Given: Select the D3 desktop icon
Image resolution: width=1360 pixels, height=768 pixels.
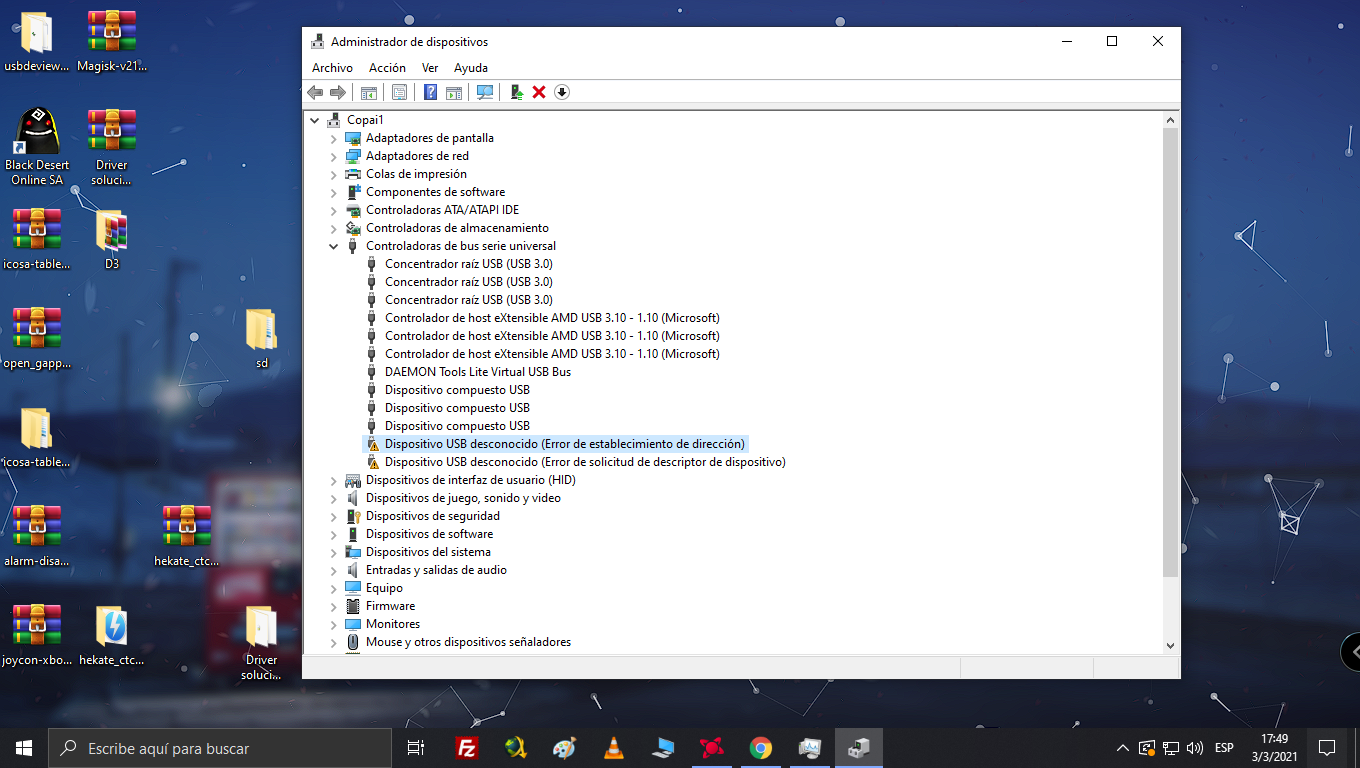Looking at the screenshot, I should click(x=112, y=240).
